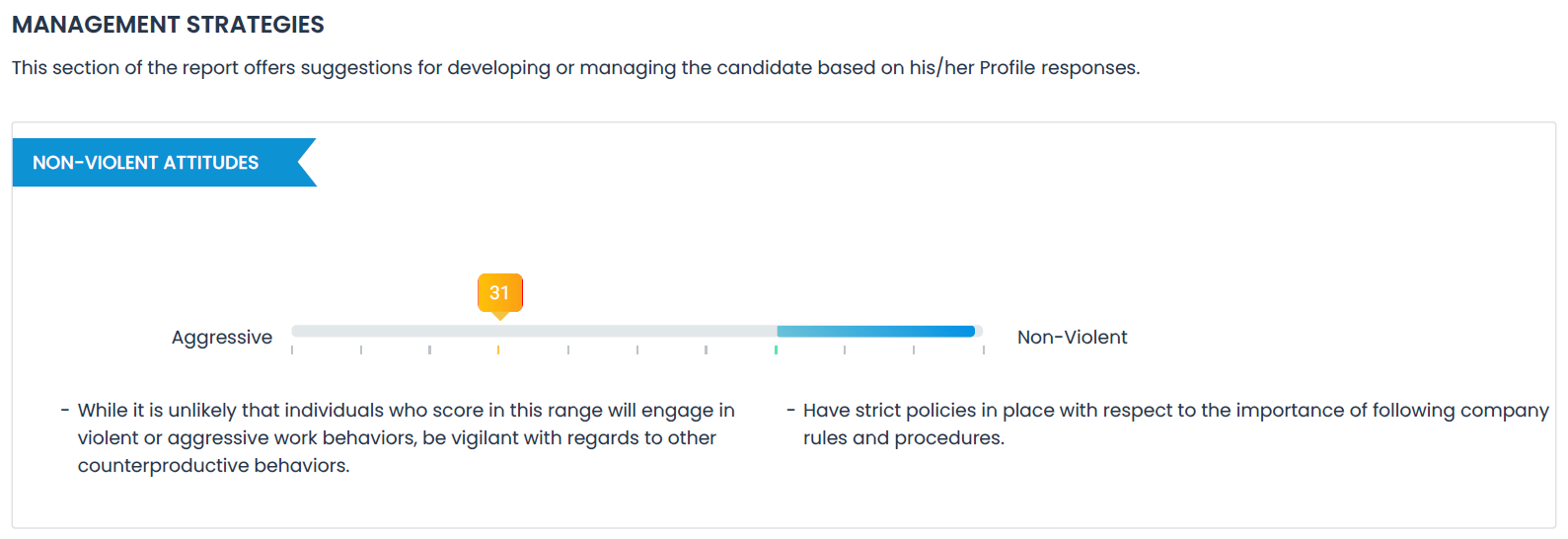Click the blue filled segment of score bar
This screenshot has width=1568, height=539.
[875, 332]
